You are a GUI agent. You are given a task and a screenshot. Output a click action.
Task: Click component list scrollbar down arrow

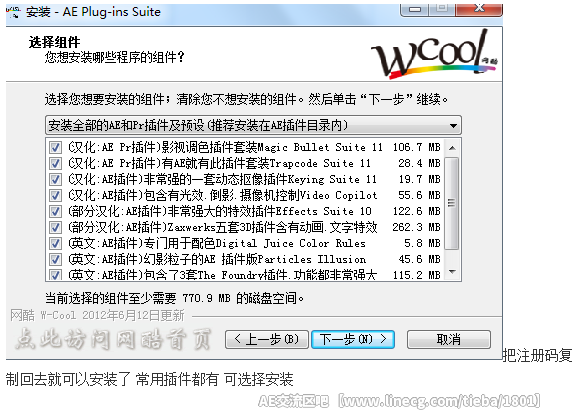(x=452, y=272)
